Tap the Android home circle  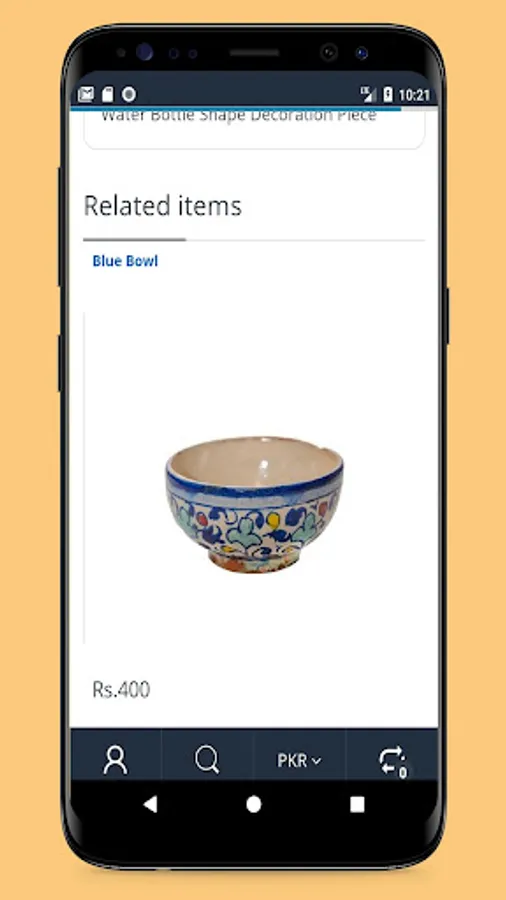[x=254, y=804]
